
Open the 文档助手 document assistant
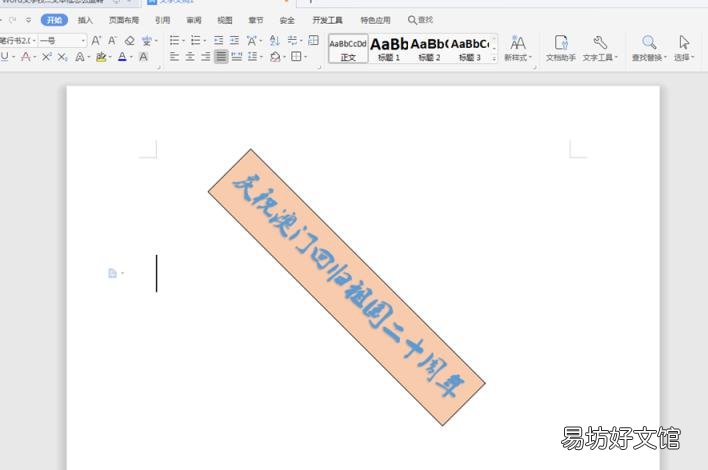click(x=561, y=48)
